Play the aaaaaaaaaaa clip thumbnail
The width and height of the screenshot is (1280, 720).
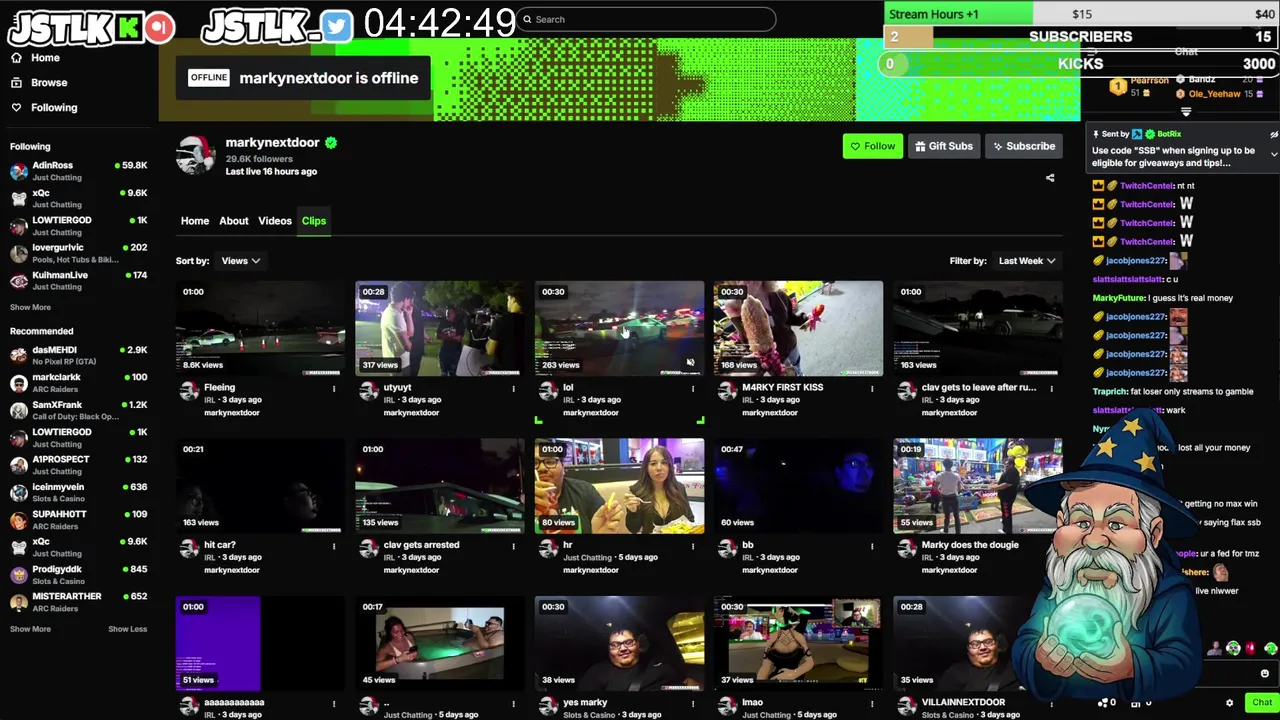(260, 643)
